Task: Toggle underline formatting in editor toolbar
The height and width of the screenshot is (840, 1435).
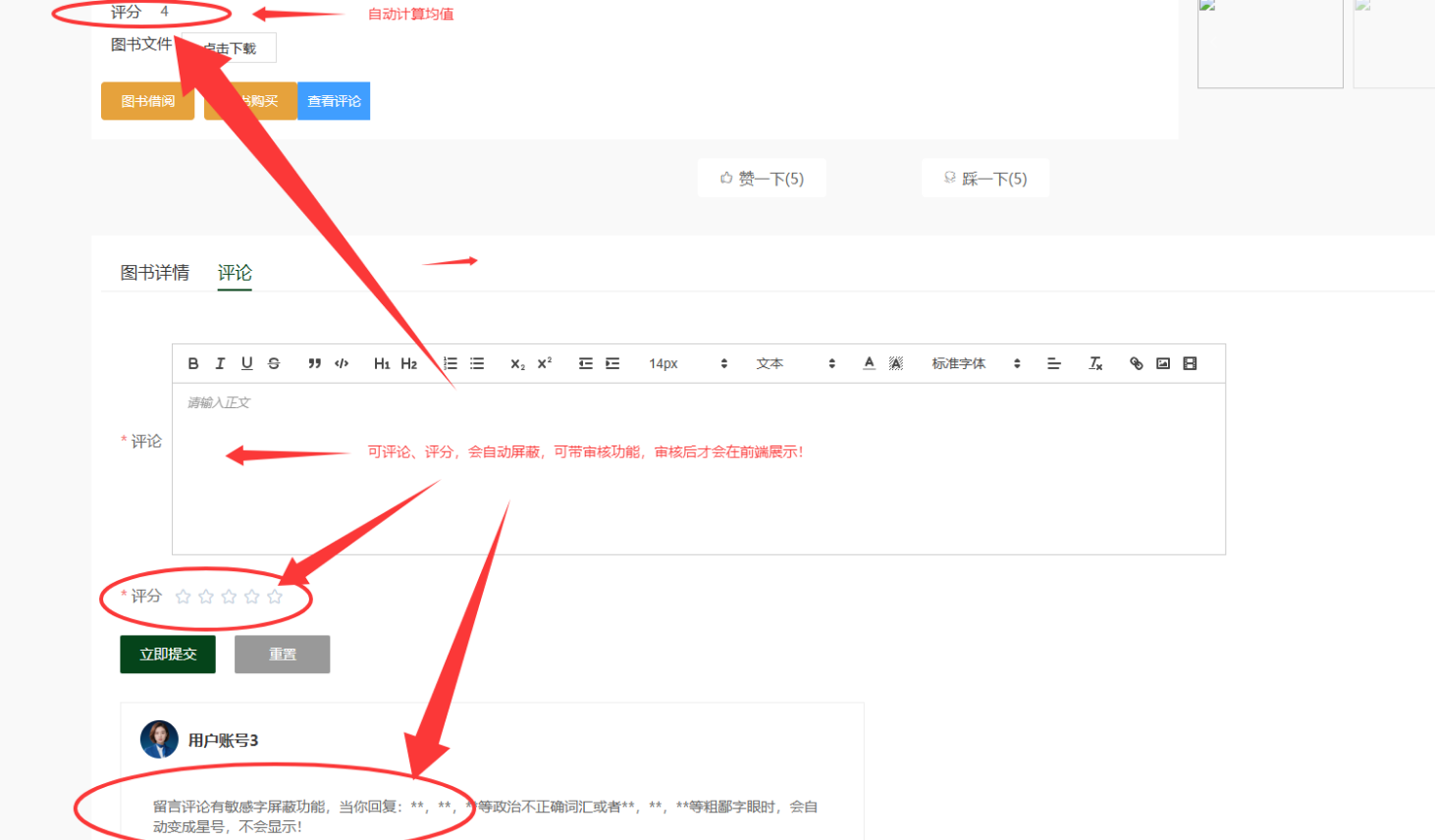Action: [246, 363]
